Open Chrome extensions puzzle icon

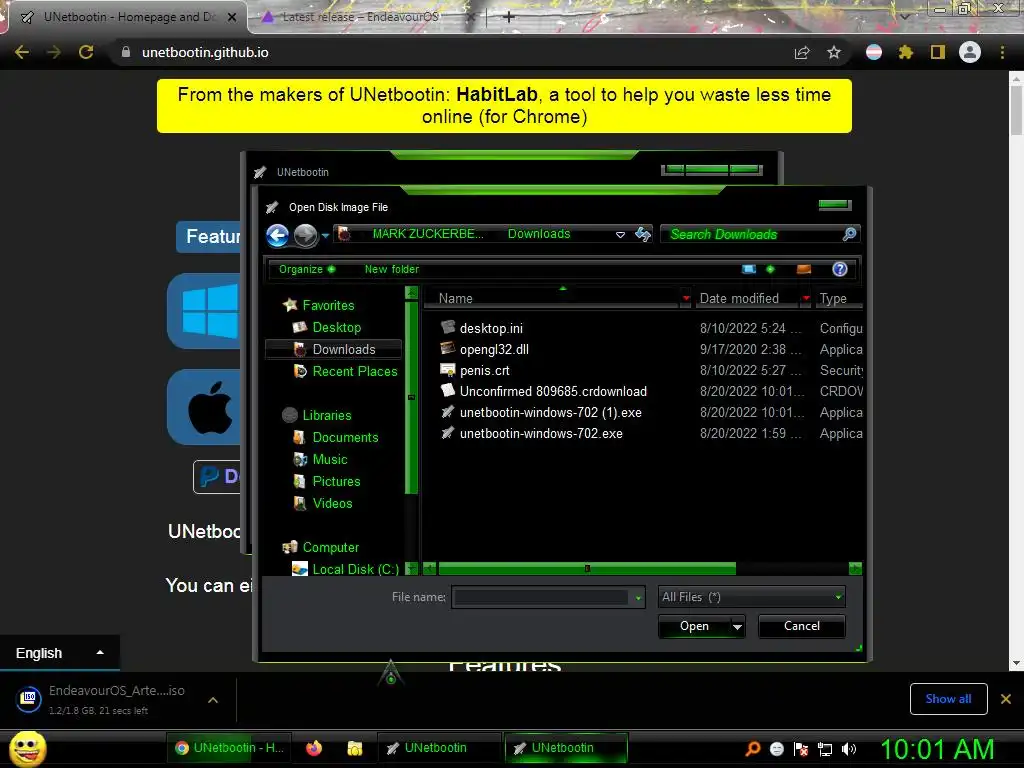coord(906,52)
